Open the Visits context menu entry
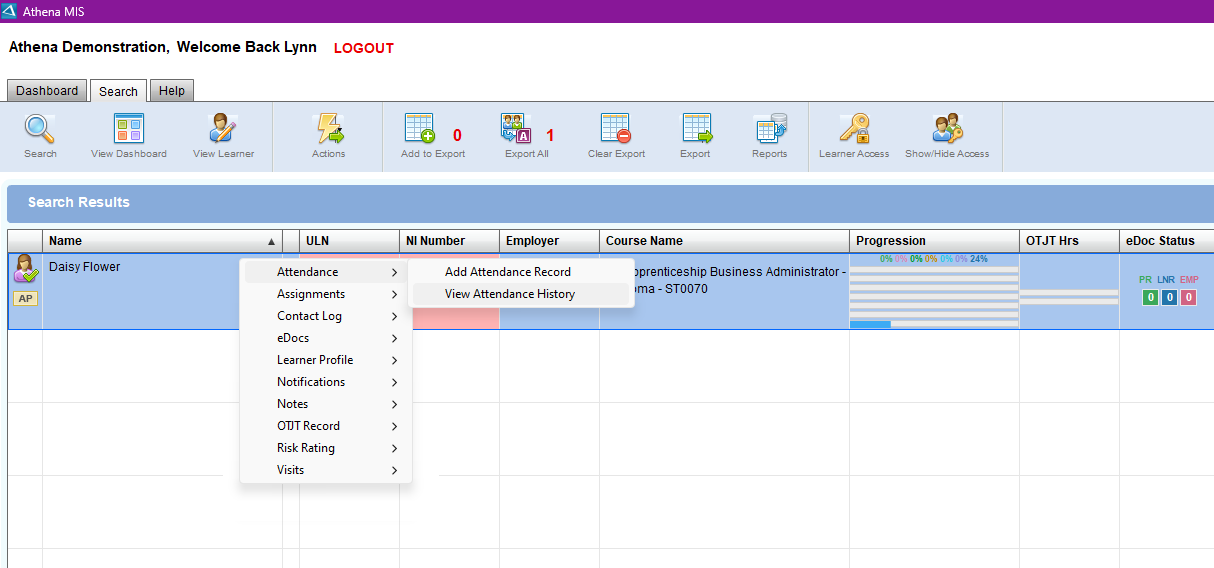The height and width of the screenshot is (568, 1214). 325,470
